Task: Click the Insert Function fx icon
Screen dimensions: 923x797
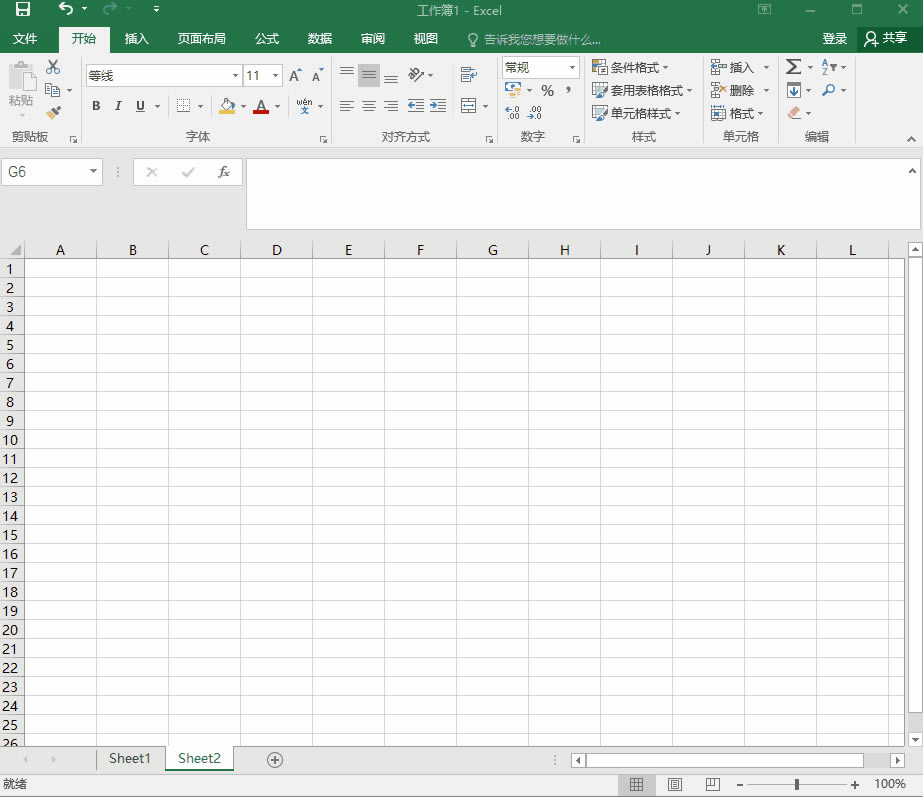Action: click(224, 172)
